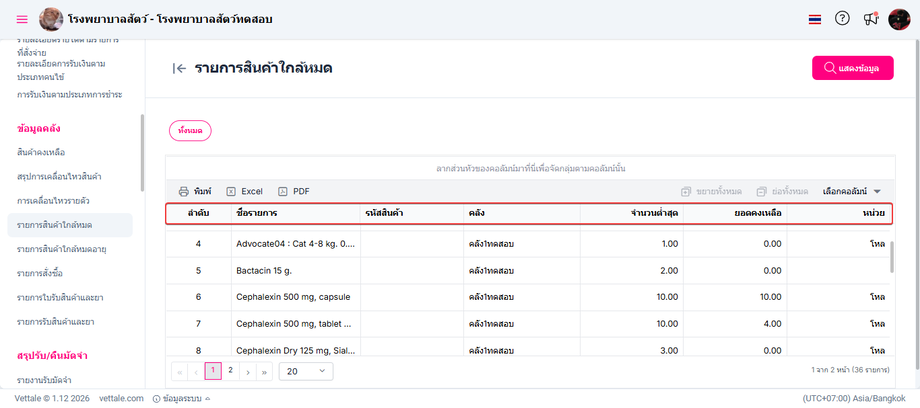The width and height of the screenshot is (920, 408).
Task: Click back arrow beside รายการสินค้าใกล้หมด title
Action: coord(180,68)
